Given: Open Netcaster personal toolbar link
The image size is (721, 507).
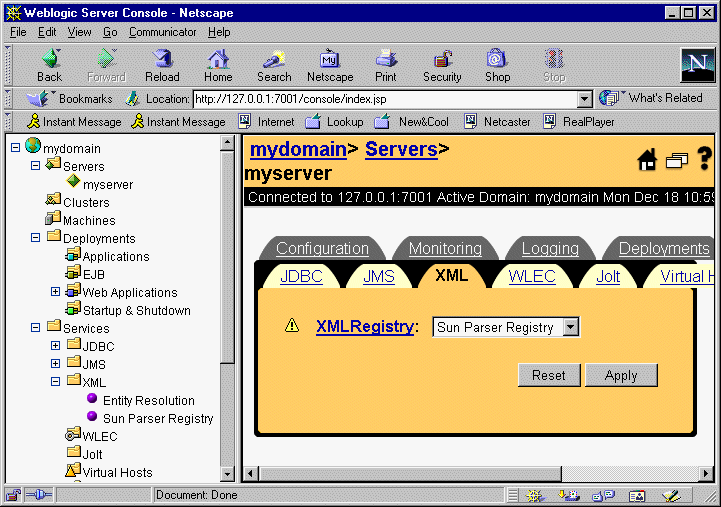Looking at the screenshot, I should click(497, 122).
